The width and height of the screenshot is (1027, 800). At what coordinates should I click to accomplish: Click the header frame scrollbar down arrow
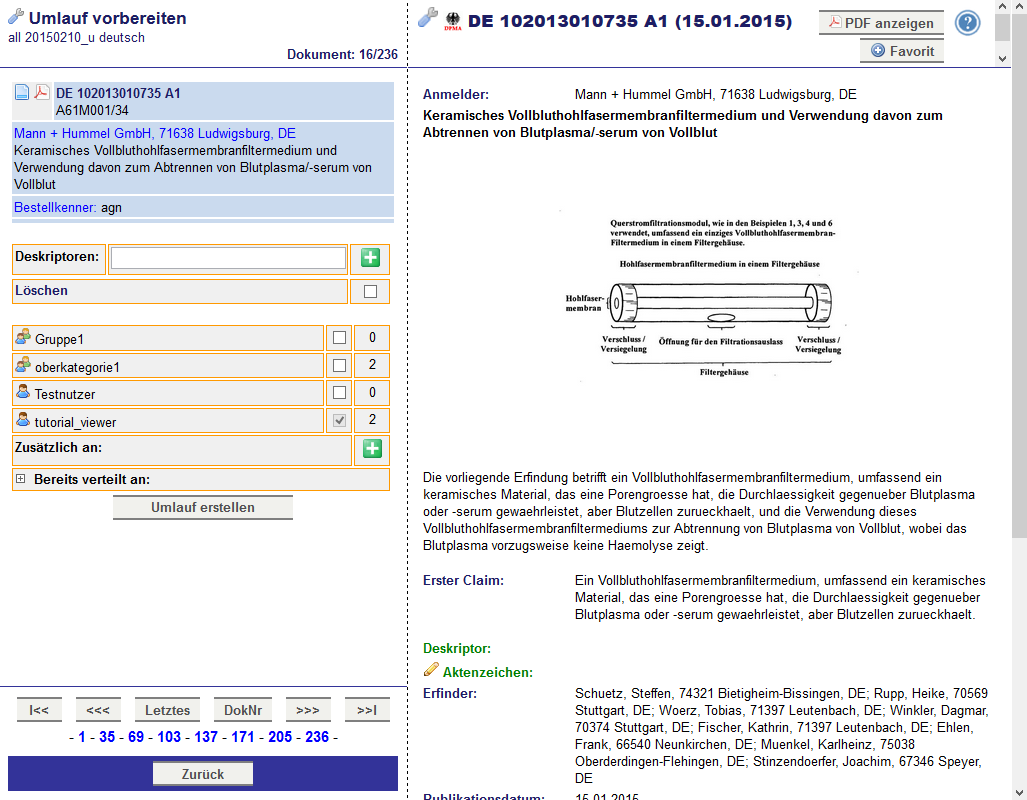(x=1002, y=59)
